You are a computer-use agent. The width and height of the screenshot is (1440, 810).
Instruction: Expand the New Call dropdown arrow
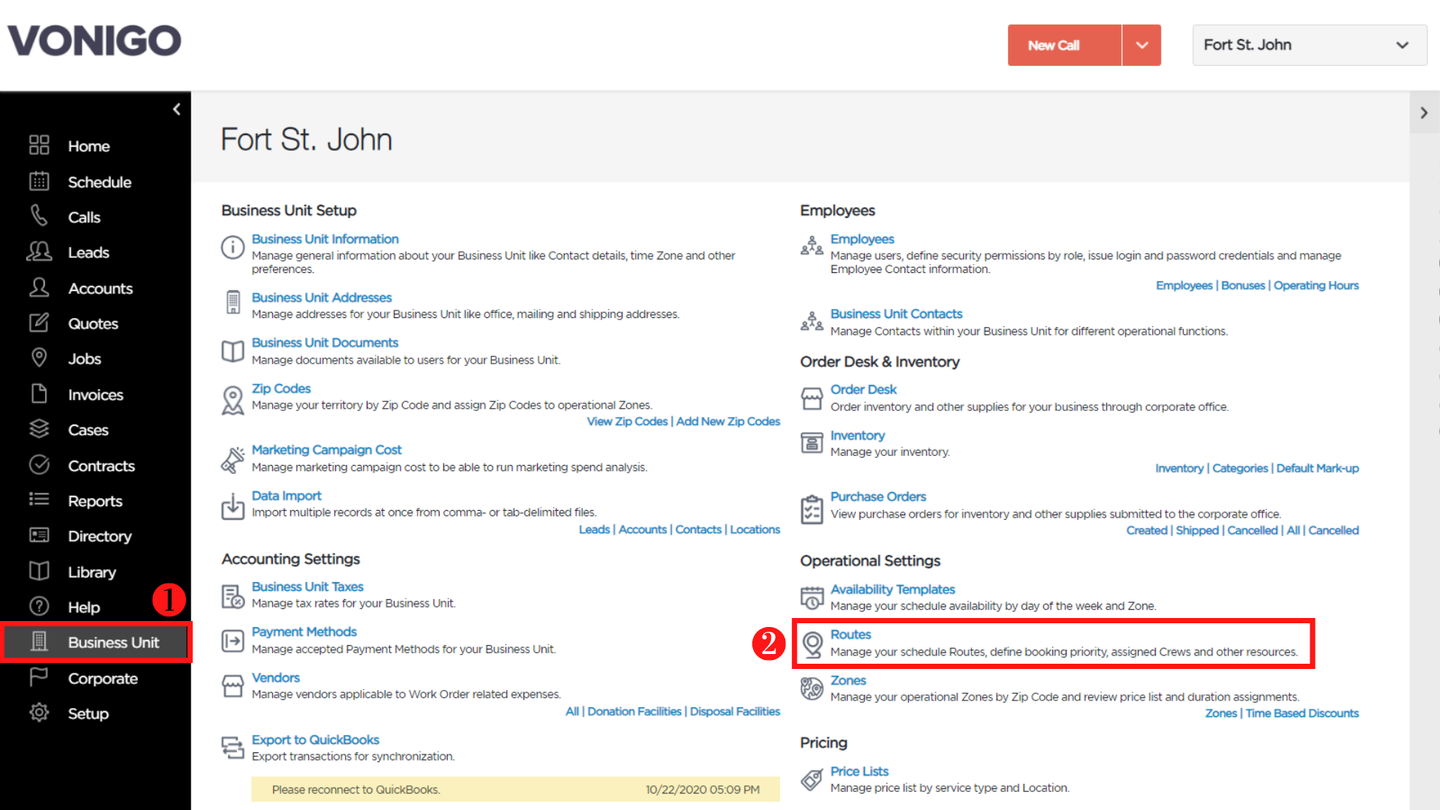point(1141,45)
